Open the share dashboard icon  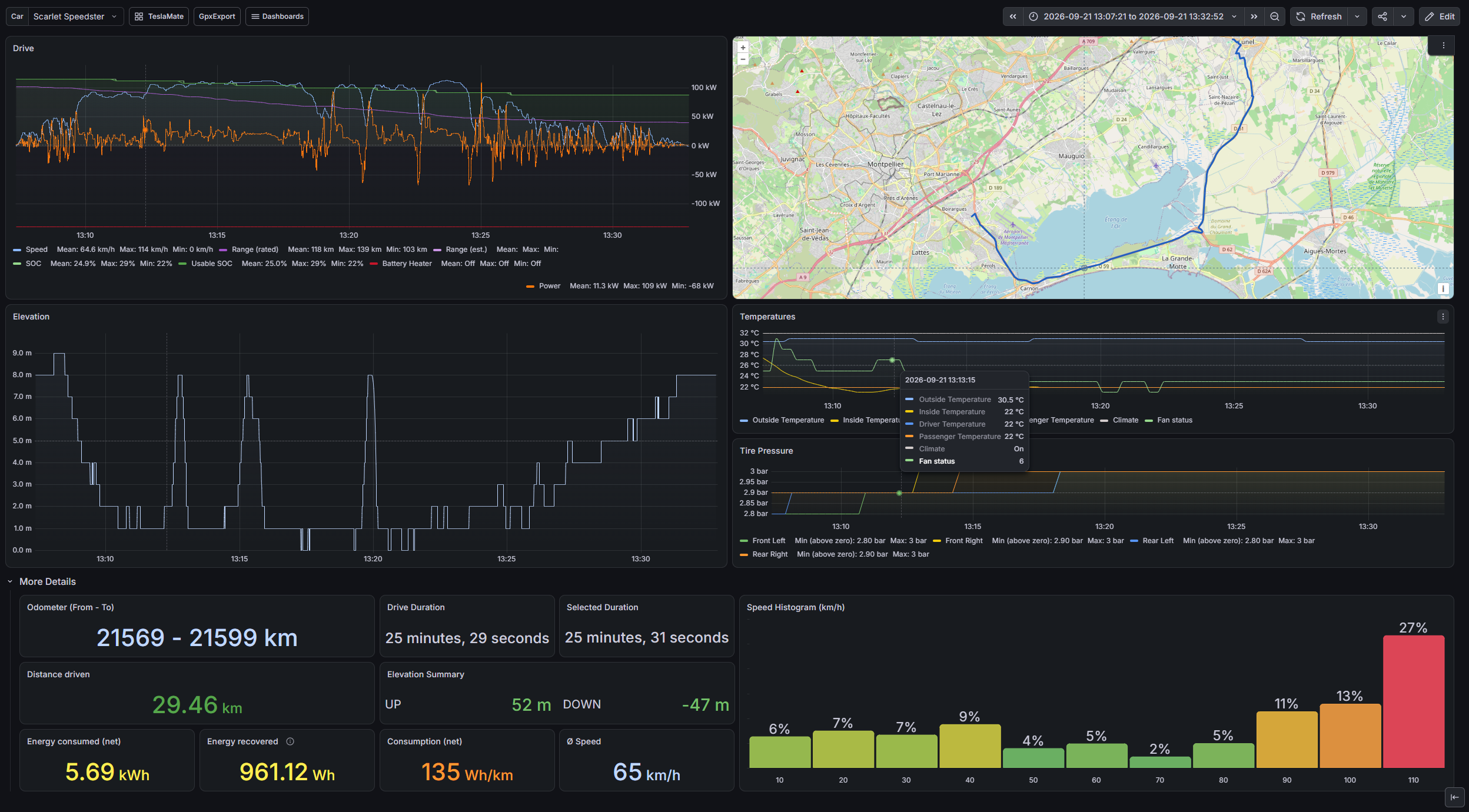tap(1382, 16)
